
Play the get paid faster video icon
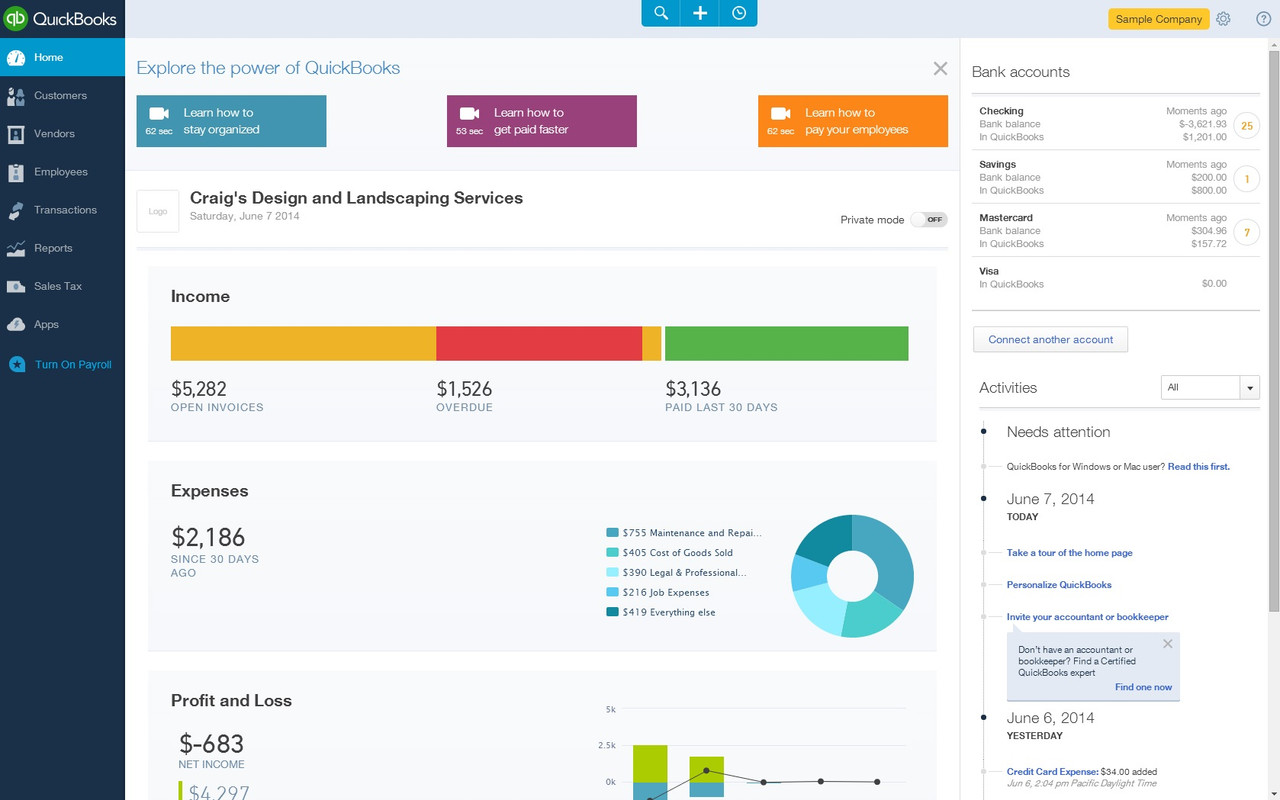coord(470,114)
